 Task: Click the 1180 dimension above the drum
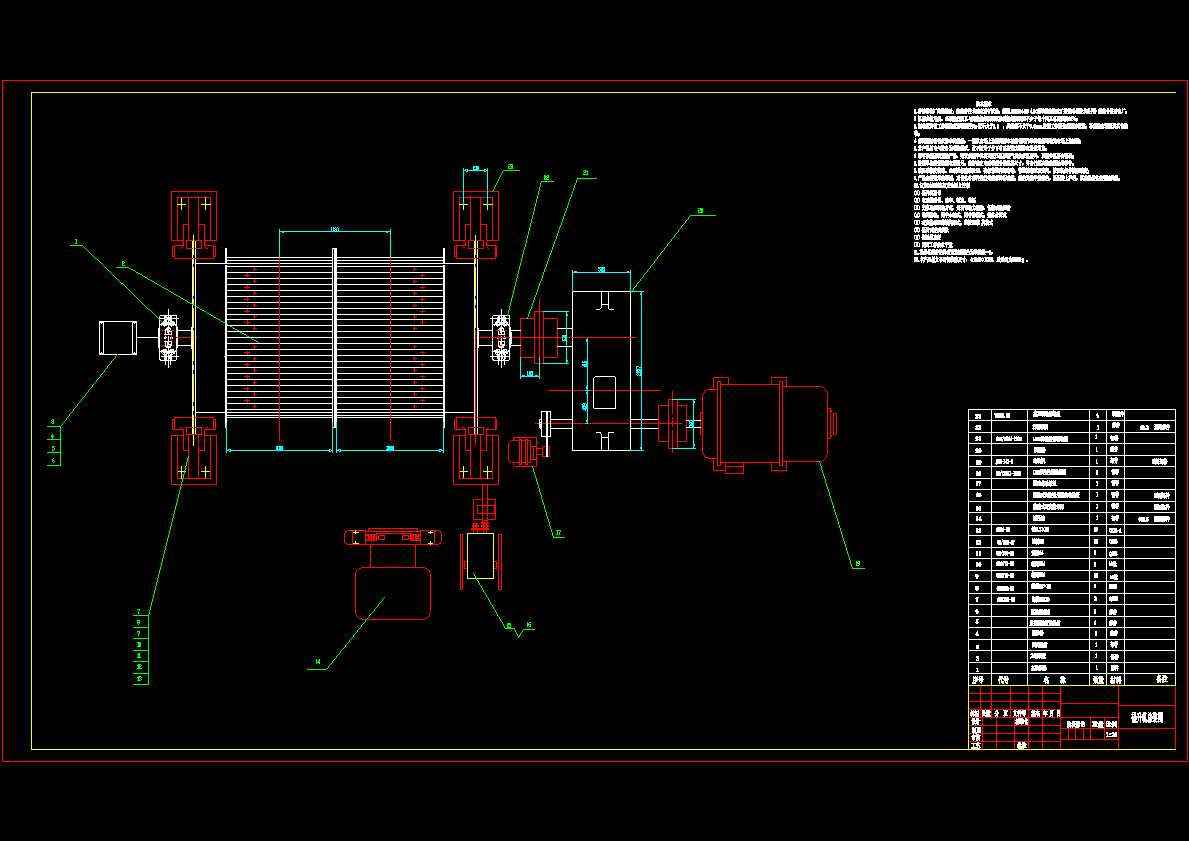pos(334,229)
